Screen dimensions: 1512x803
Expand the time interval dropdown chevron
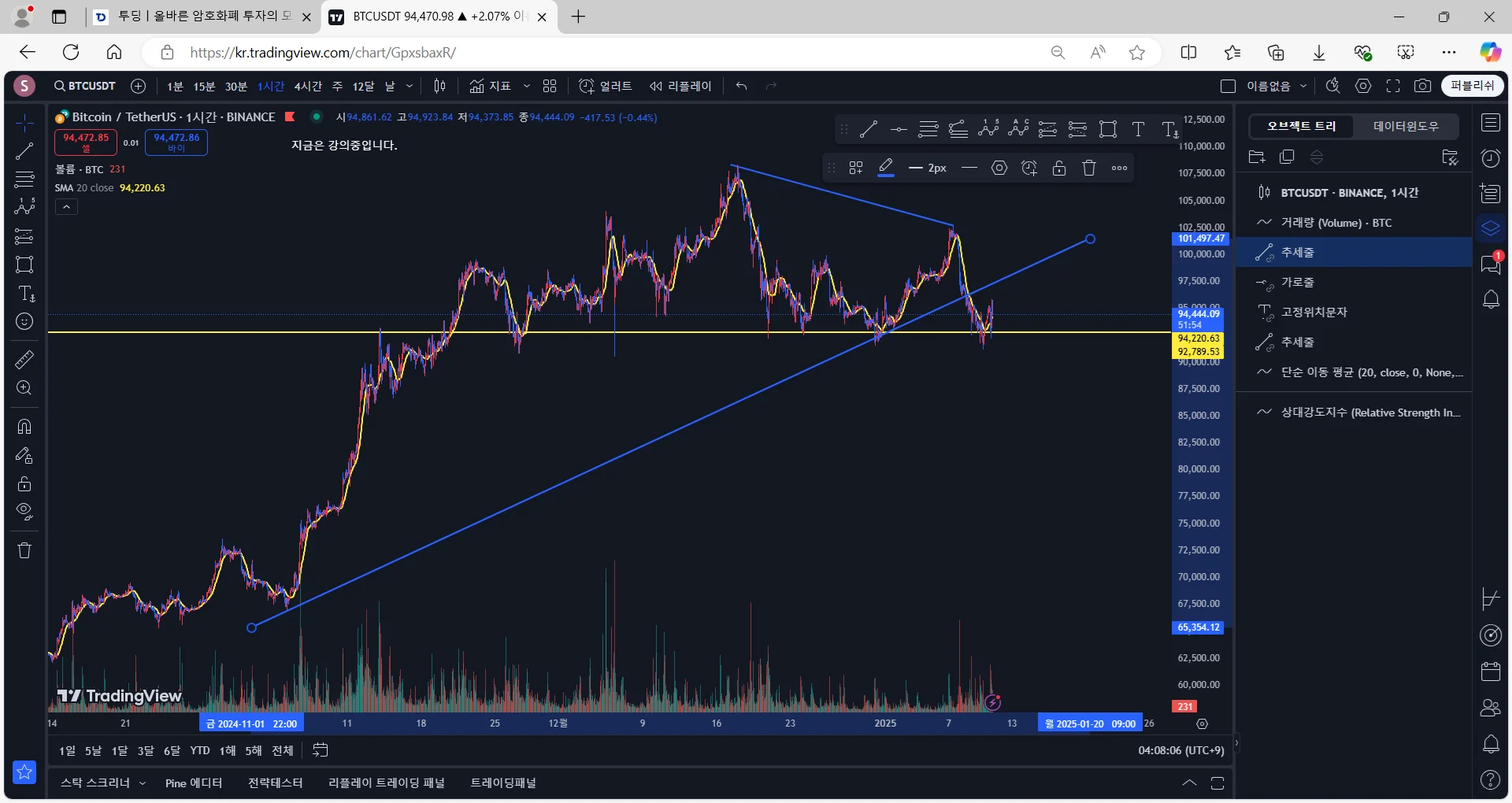coord(409,86)
